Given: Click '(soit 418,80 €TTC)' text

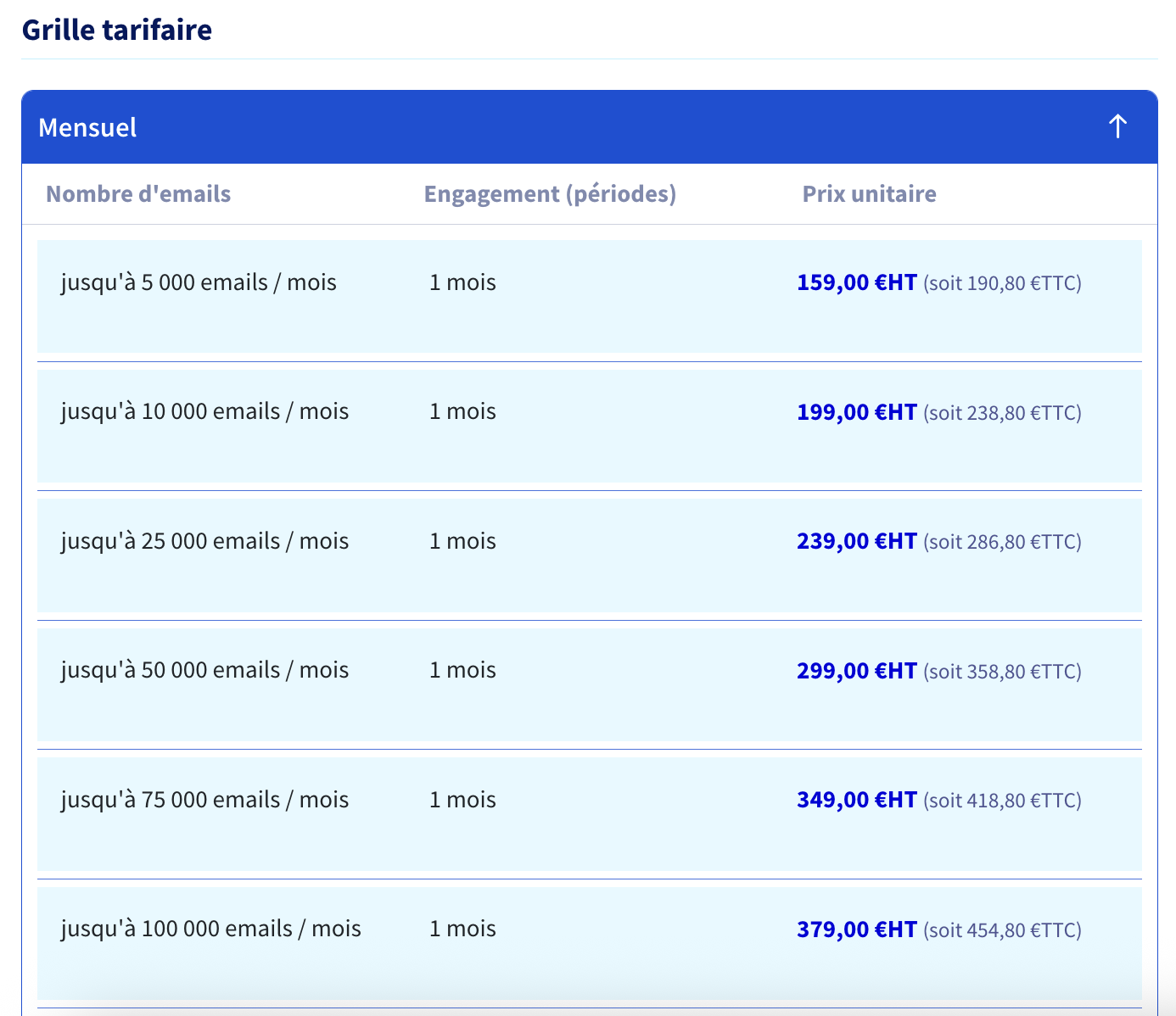Looking at the screenshot, I should point(1003,801).
